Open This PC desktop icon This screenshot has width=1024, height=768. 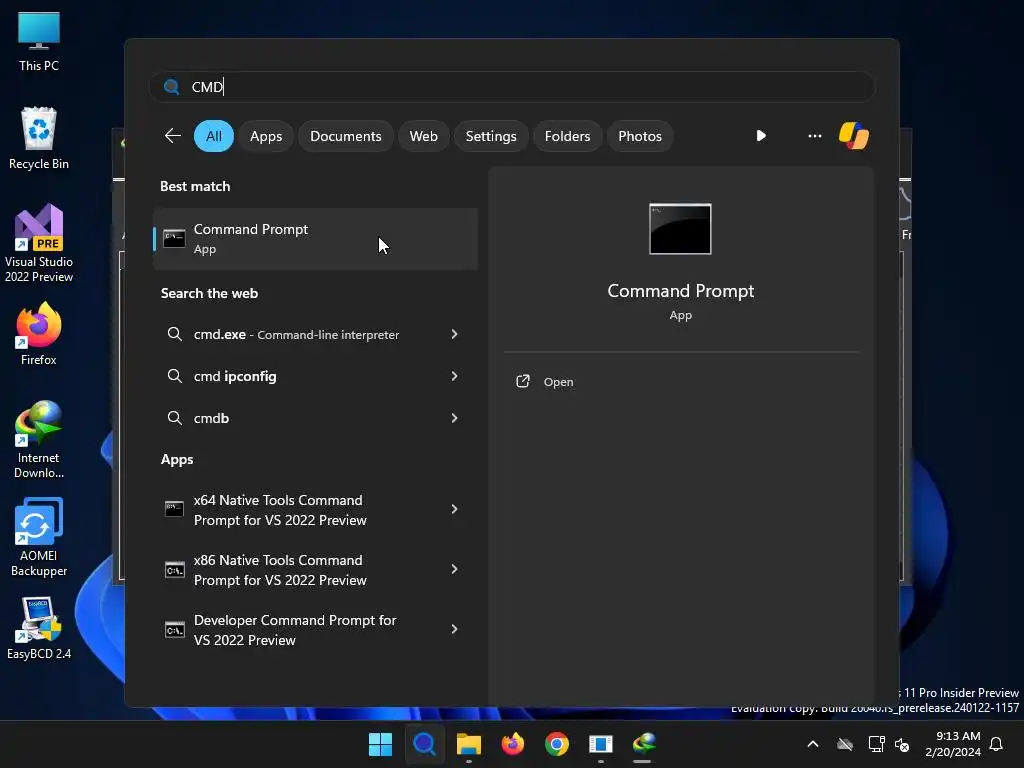coord(39,40)
